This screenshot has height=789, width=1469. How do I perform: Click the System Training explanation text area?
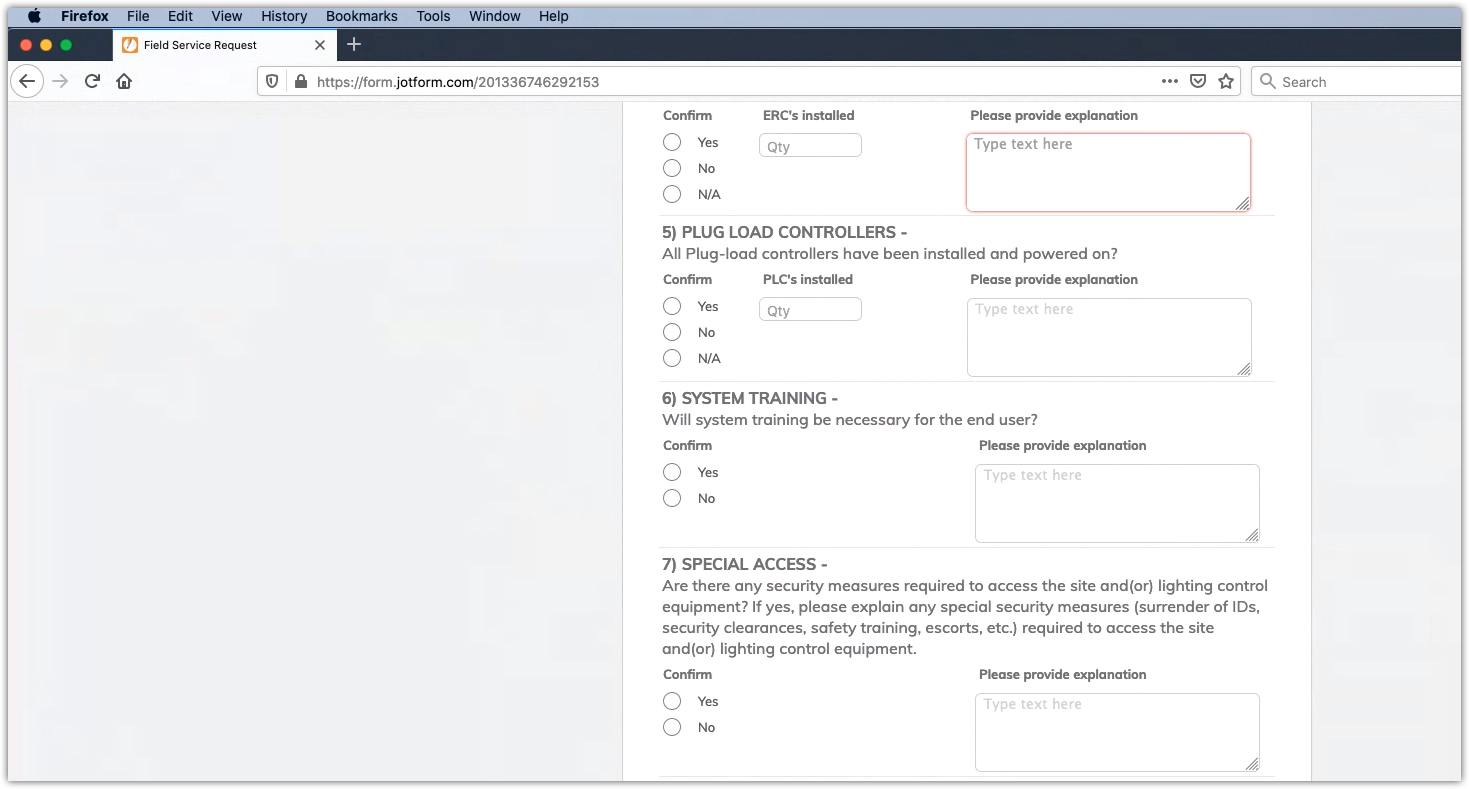[1117, 503]
